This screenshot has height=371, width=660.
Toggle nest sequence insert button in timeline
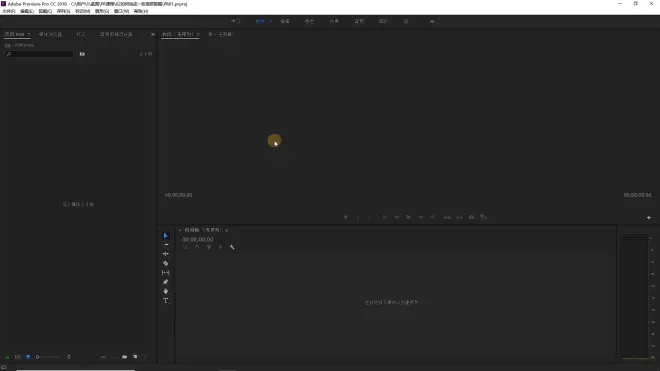click(x=185, y=247)
